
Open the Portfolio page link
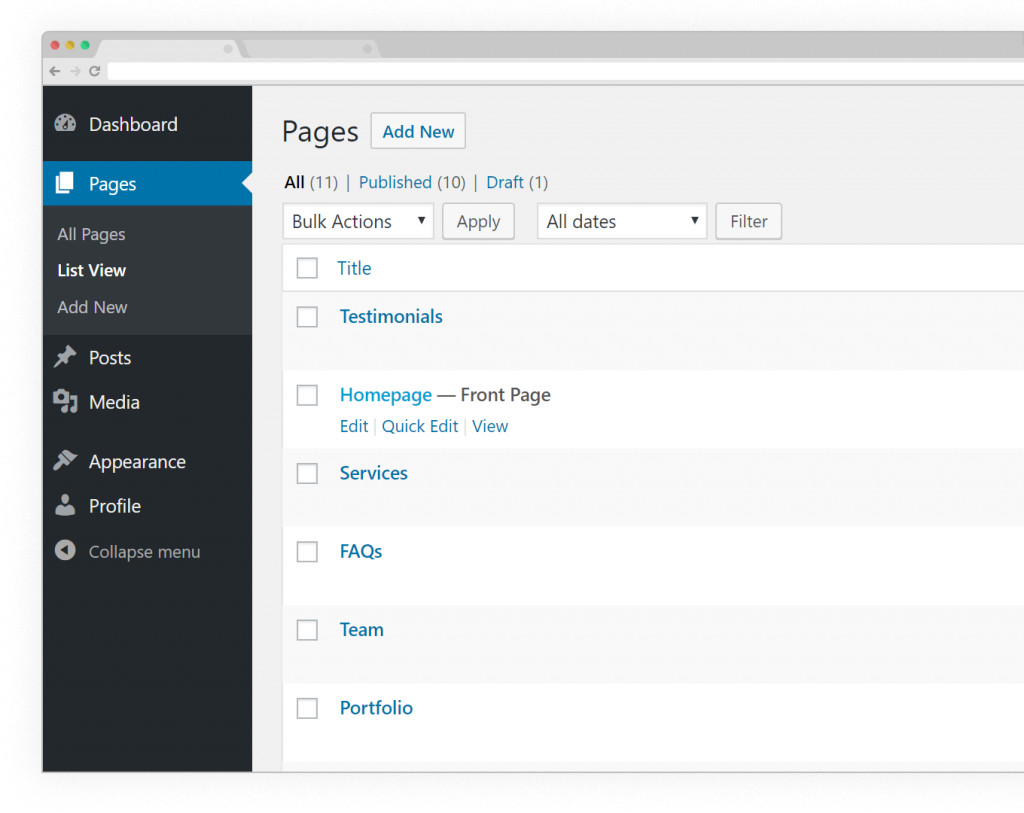(x=376, y=708)
